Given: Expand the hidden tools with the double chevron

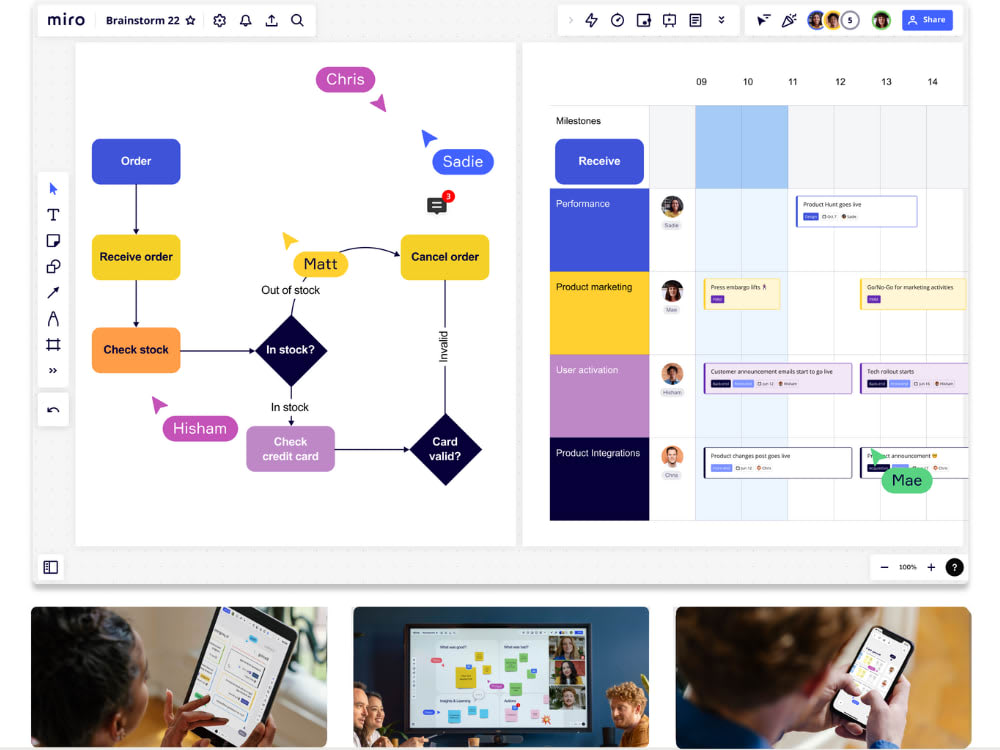Looking at the screenshot, I should click(x=53, y=370).
